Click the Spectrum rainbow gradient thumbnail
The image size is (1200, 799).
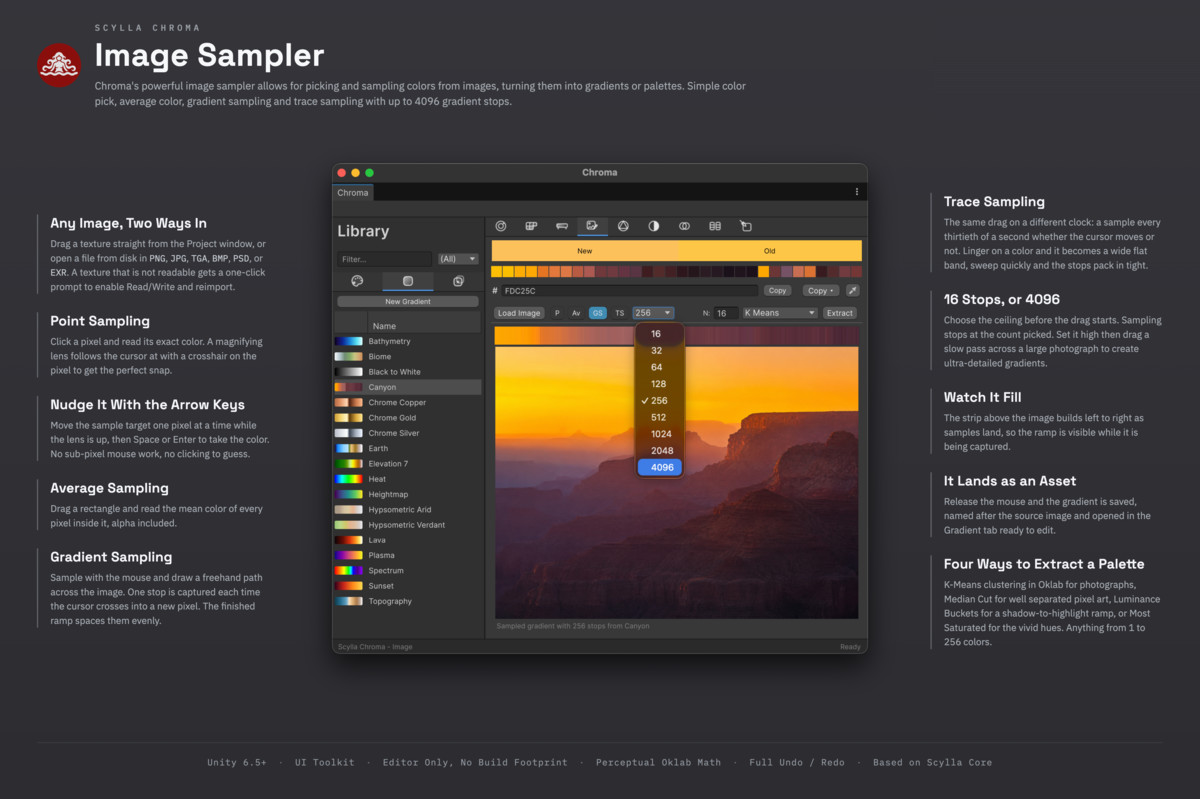point(348,570)
